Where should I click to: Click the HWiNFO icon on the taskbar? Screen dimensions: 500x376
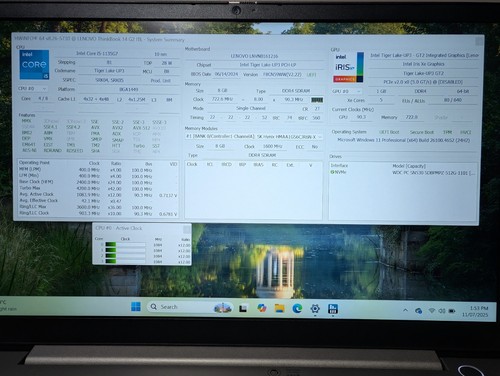pos(333,309)
